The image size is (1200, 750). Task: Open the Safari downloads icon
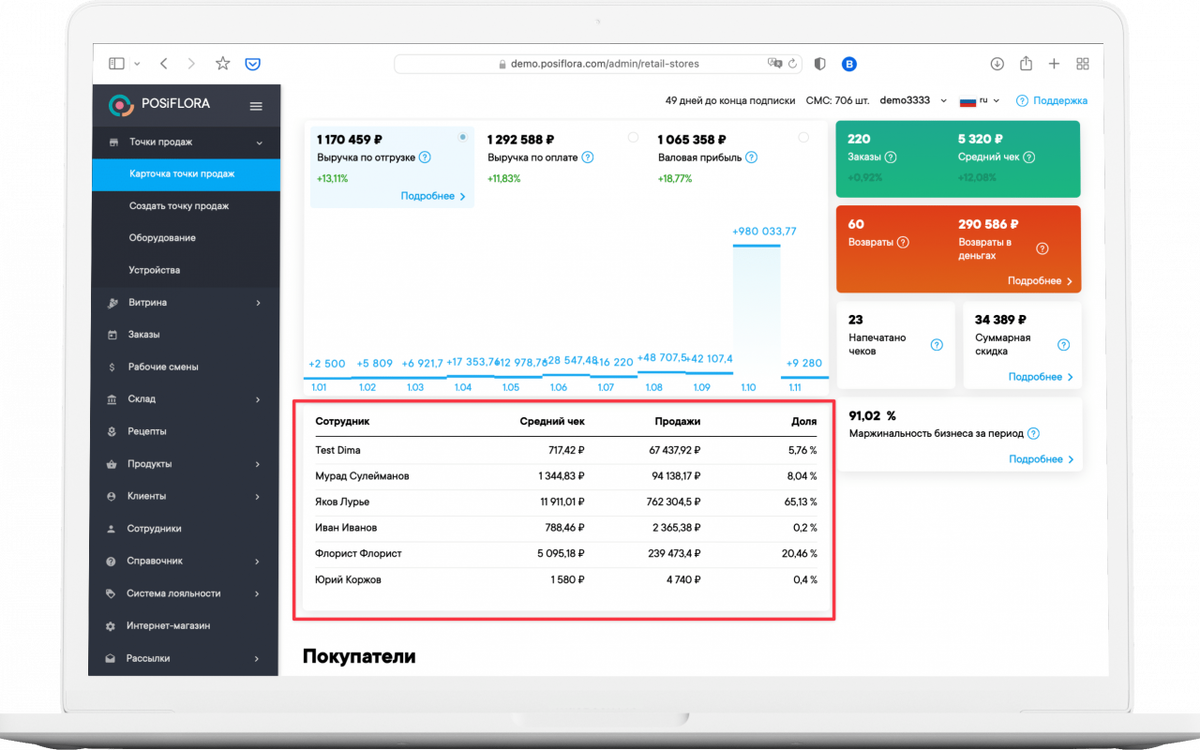[997, 63]
